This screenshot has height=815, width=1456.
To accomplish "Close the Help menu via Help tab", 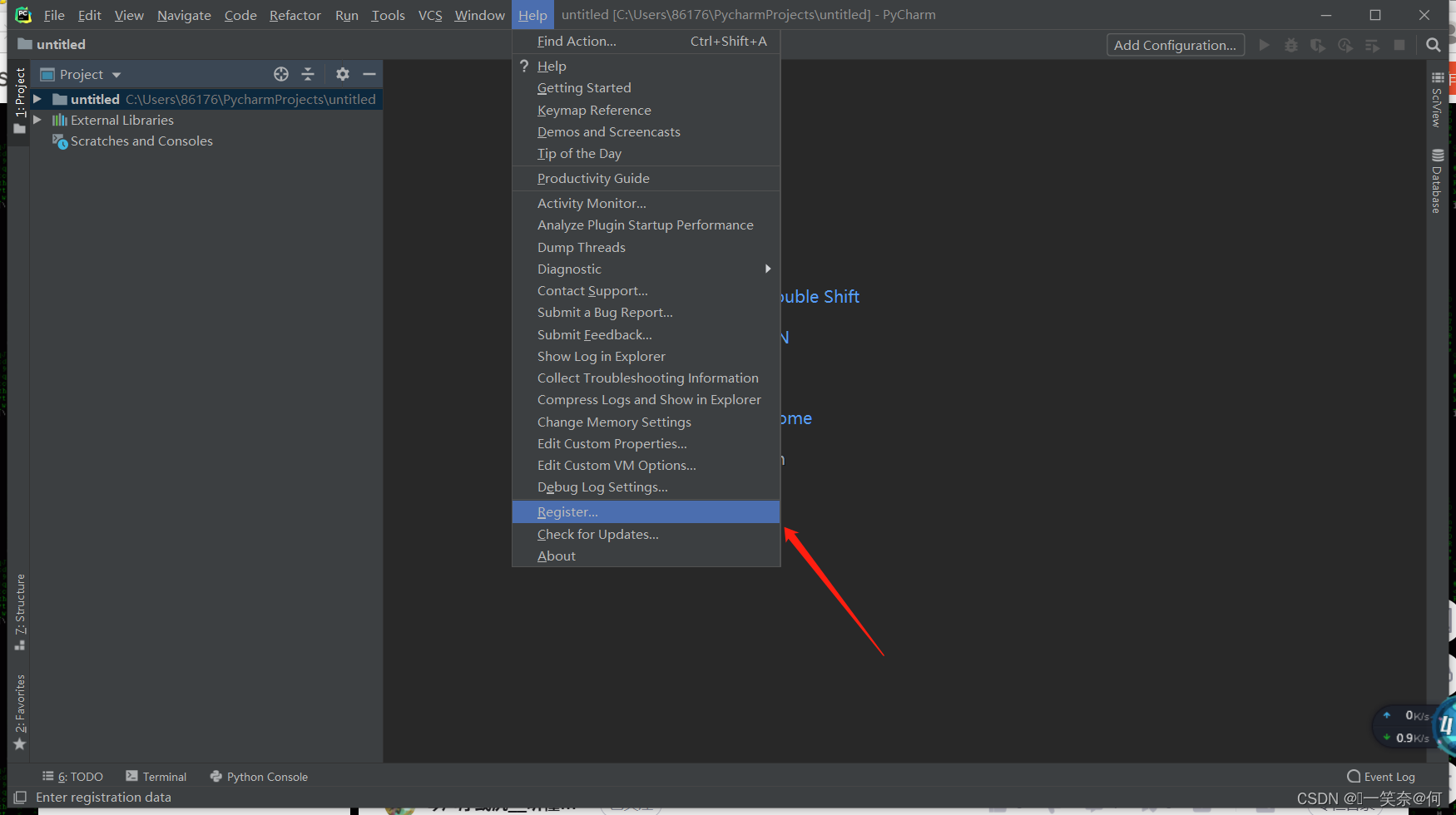I will coord(532,15).
